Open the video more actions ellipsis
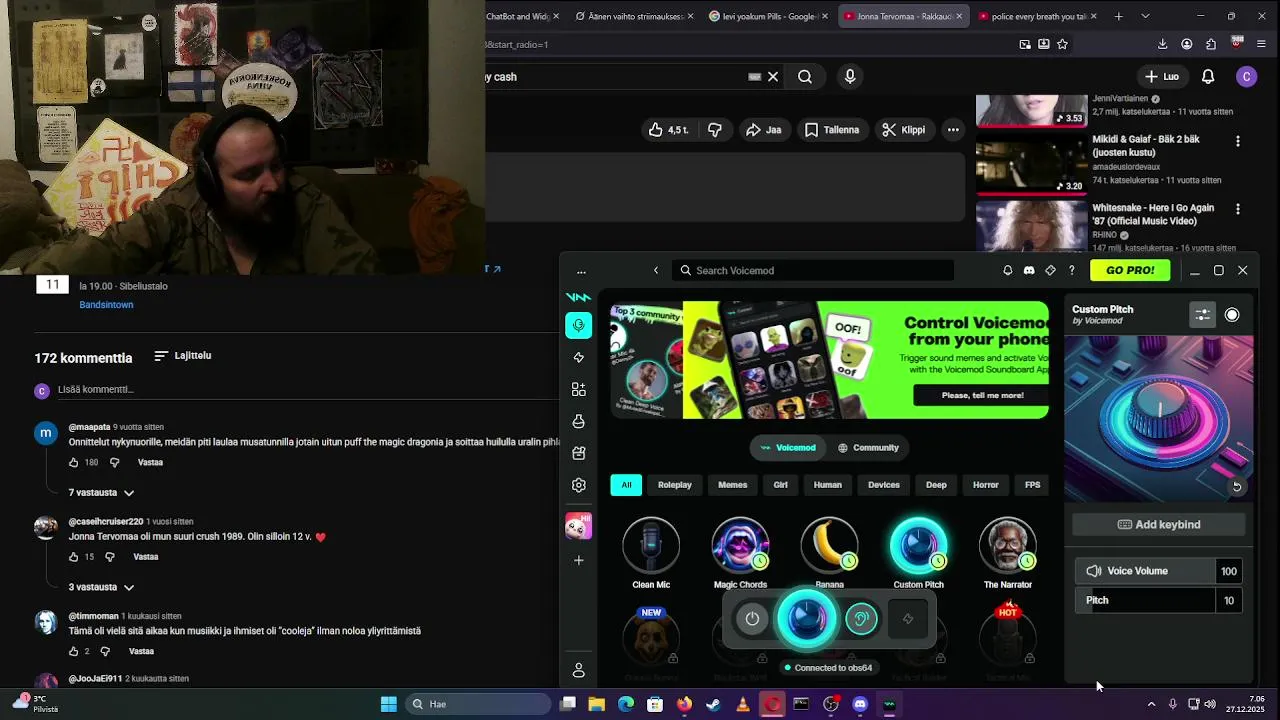The height and width of the screenshot is (720, 1280). point(953,130)
